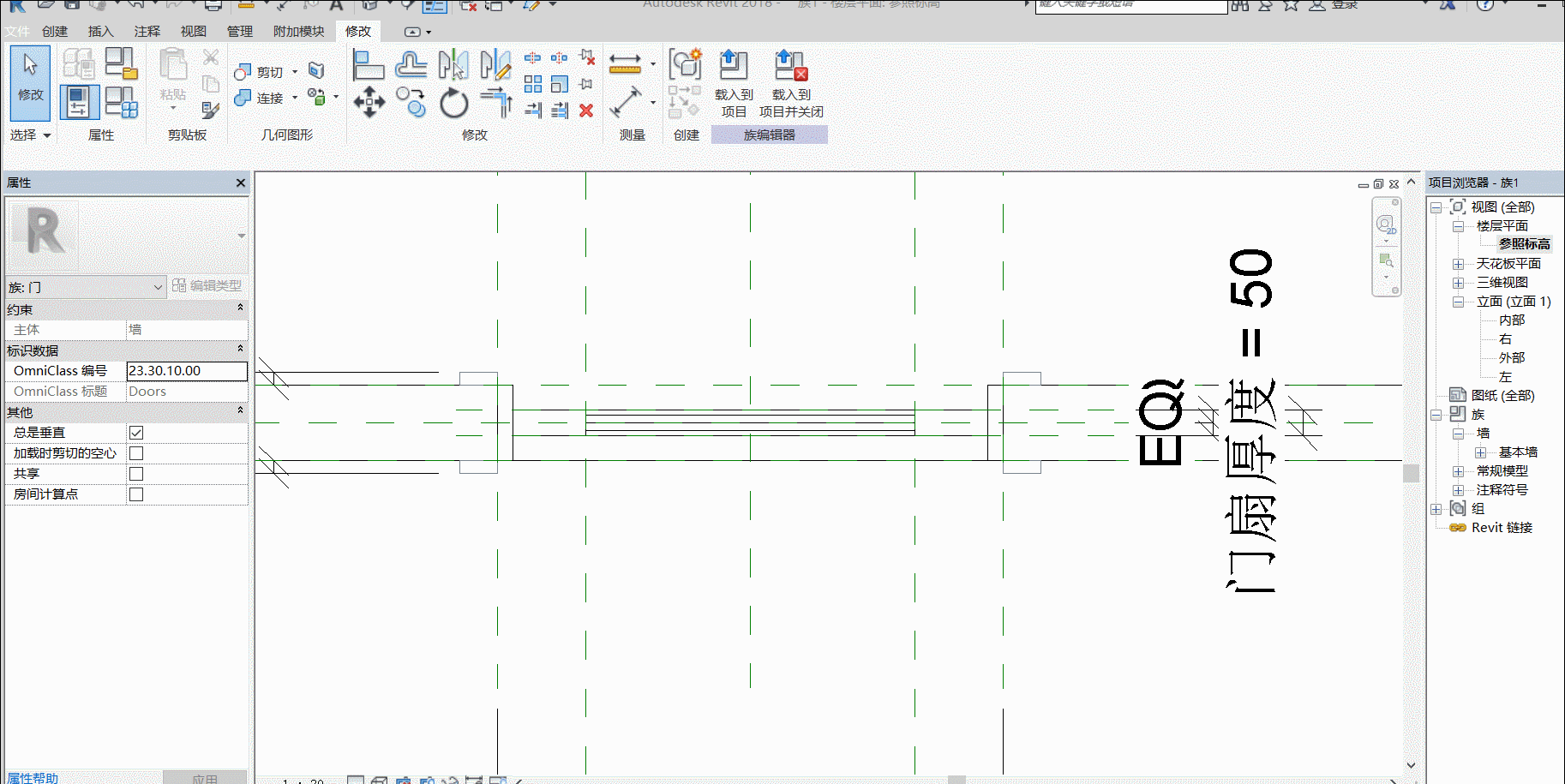Screen dimensions: 1565x784
Task: Select the Rotate tool icon
Action: [x=453, y=103]
